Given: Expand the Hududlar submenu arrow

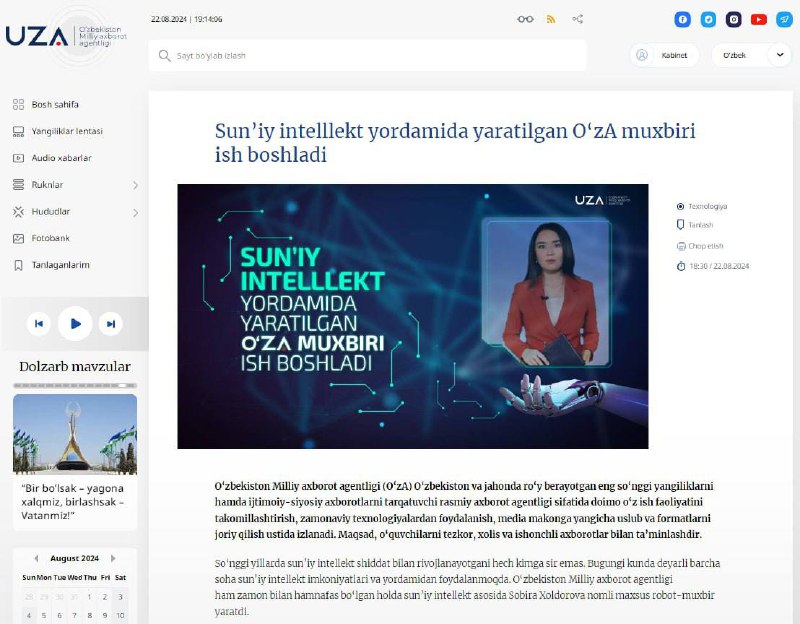Looking at the screenshot, I should pos(135,212).
